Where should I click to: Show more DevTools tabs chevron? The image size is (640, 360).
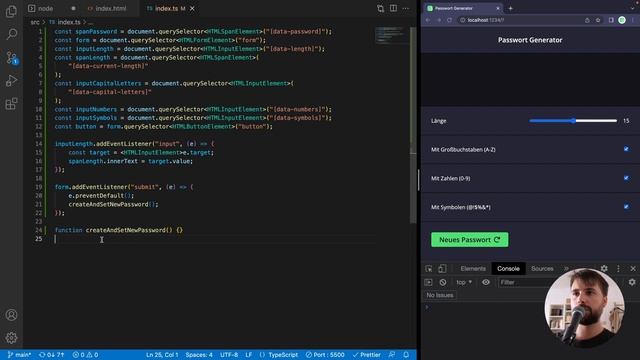pyautogui.click(x=567, y=269)
